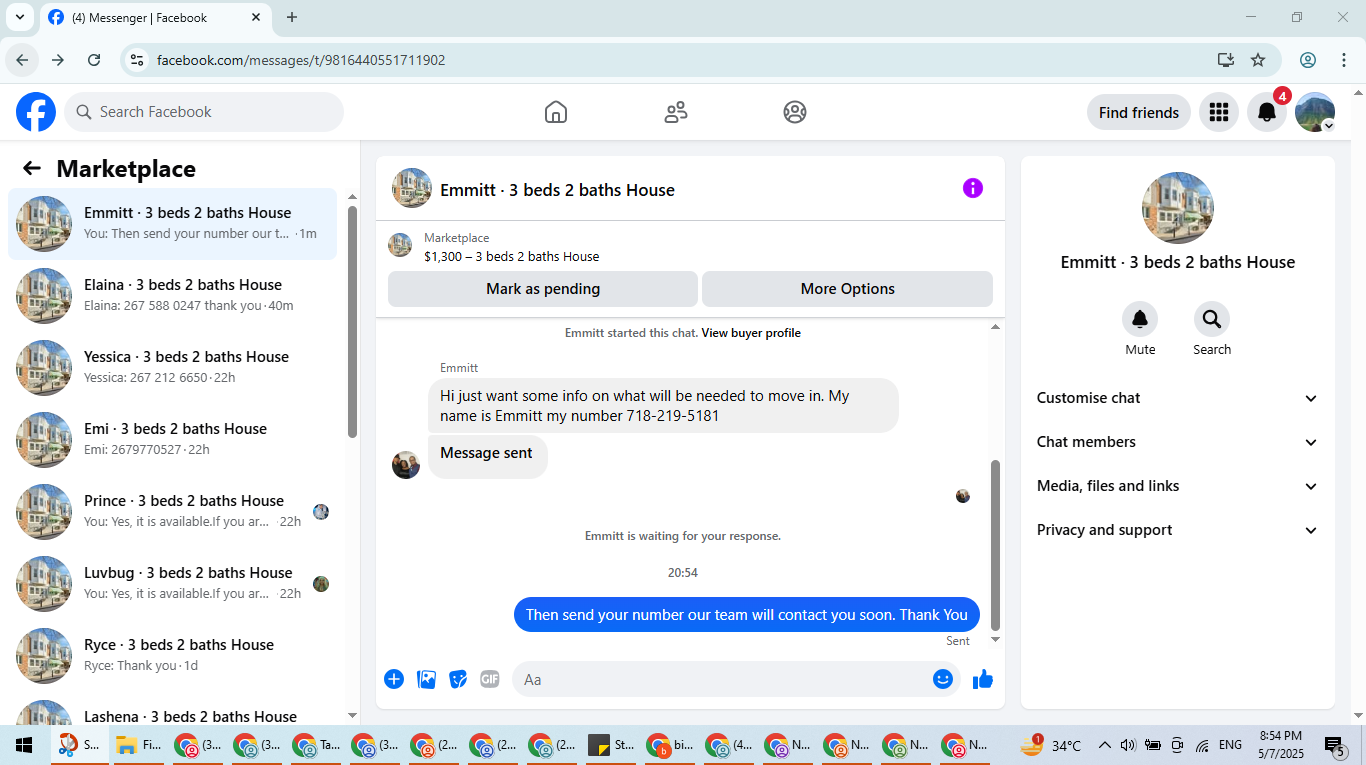The height and width of the screenshot is (765, 1366).
Task: Send a thumbs-up like
Action: [983, 679]
